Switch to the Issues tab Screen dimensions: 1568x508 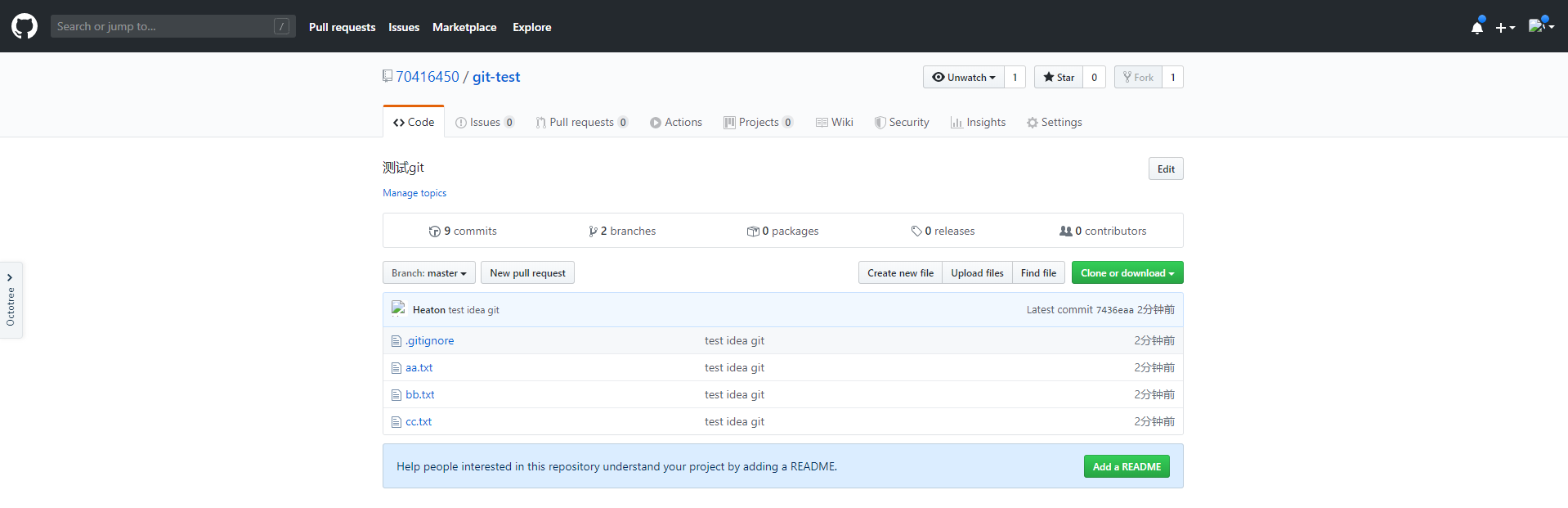pyautogui.click(x=485, y=122)
